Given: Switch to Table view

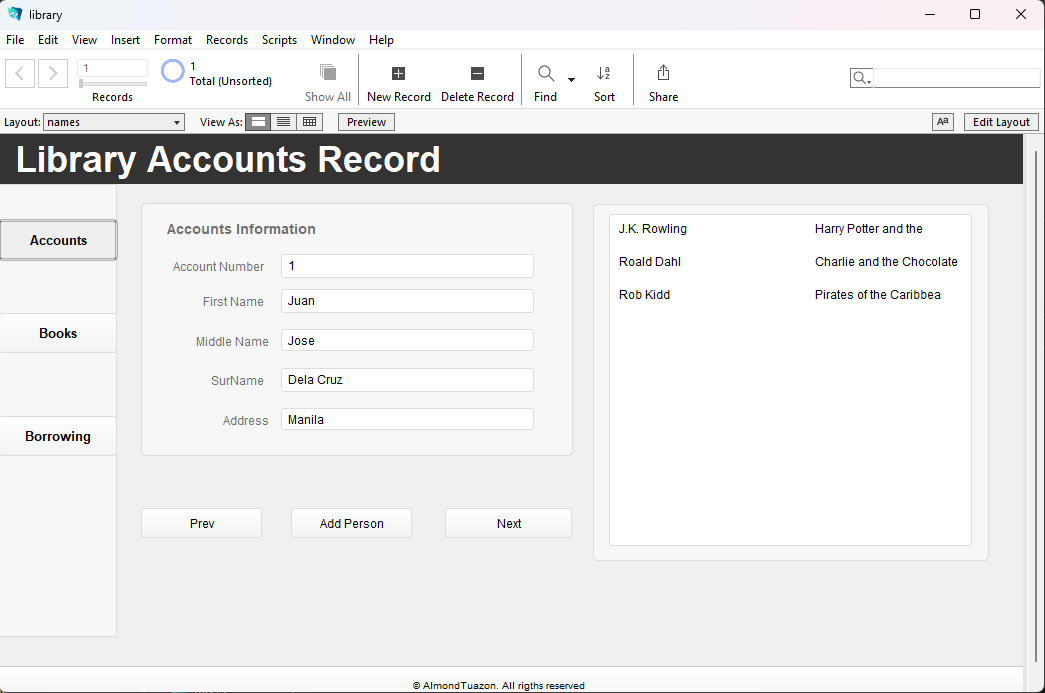Looking at the screenshot, I should pos(309,122).
